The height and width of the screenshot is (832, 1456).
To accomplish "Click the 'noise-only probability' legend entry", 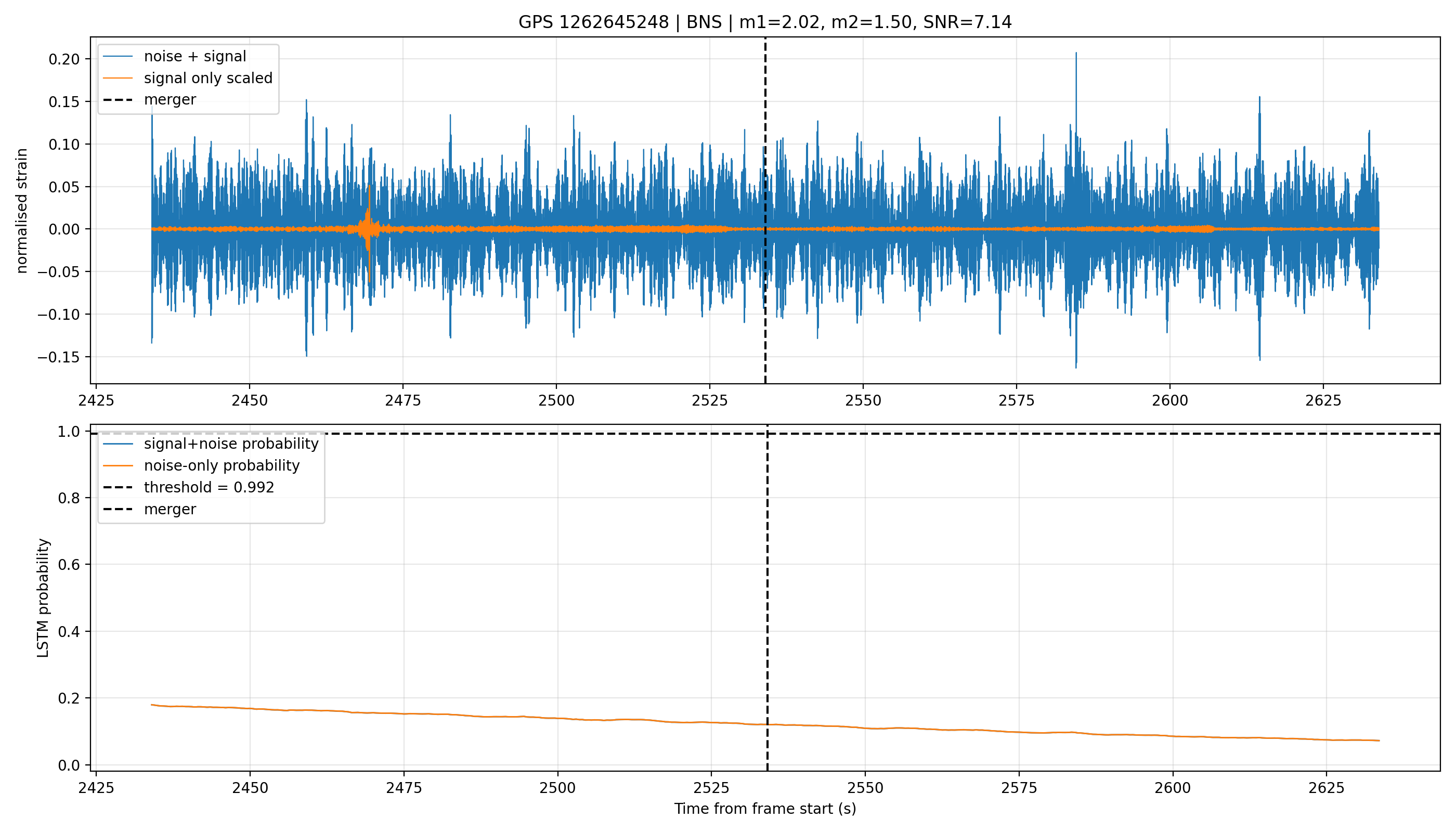I will (x=222, y=466).
